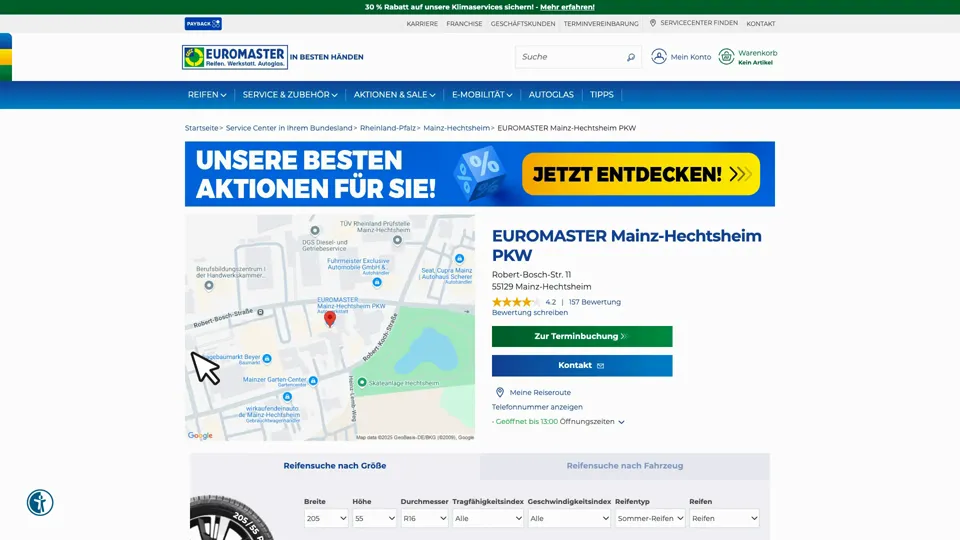Expand the Öffnungszeiten opening hours
Image resolution: width=960 pixels, height=540 pixels.
pos(592,422)
